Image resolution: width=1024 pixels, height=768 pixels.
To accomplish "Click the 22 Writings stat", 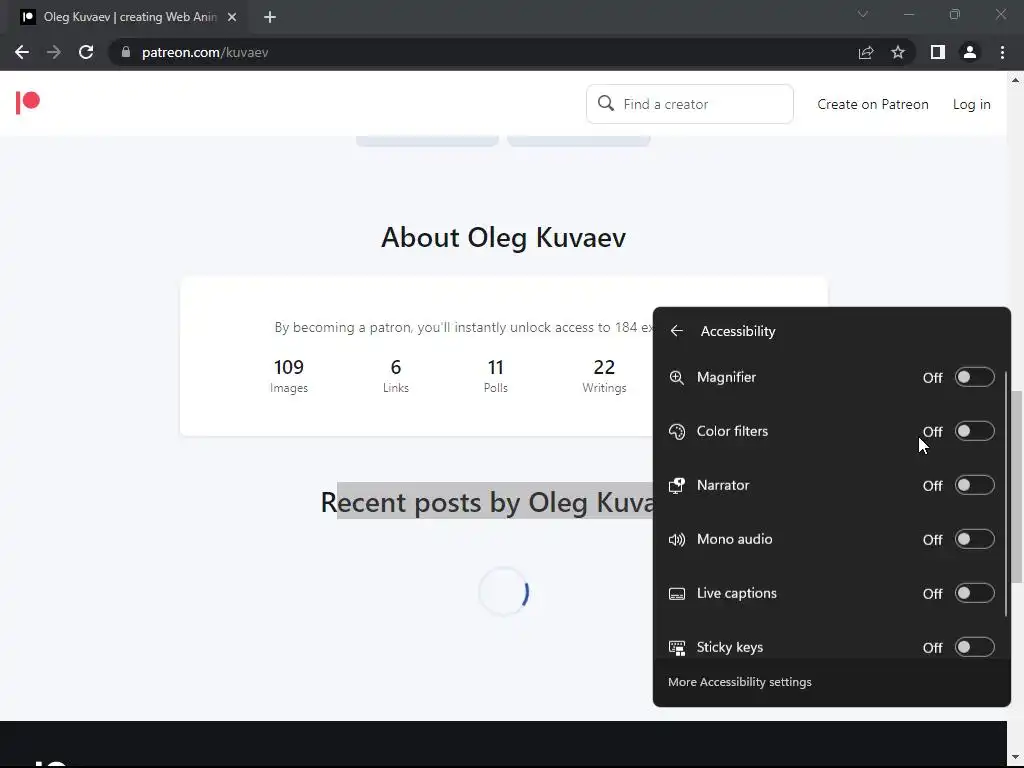I will tap(604, 376).
